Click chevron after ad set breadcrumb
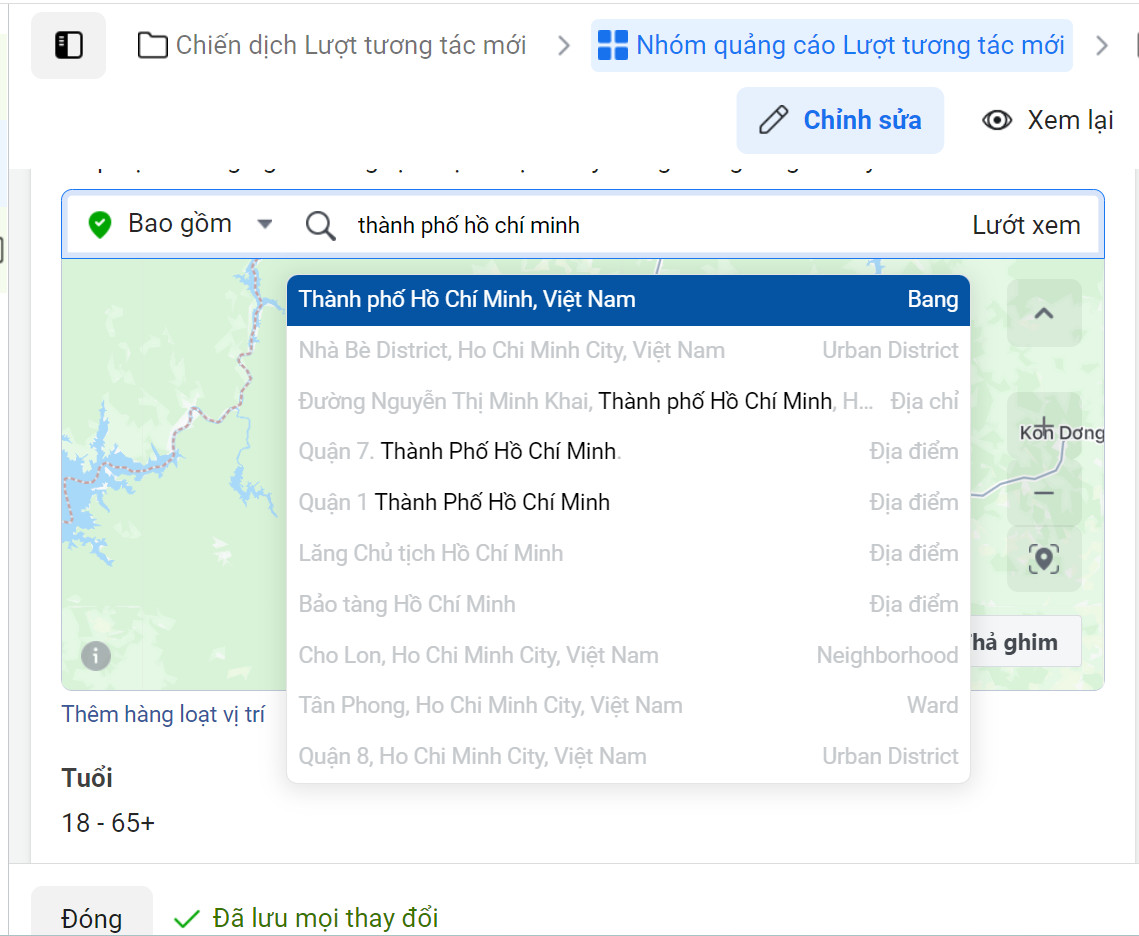This screenshot has width=1139, height=936. [x=1102, y=46]
